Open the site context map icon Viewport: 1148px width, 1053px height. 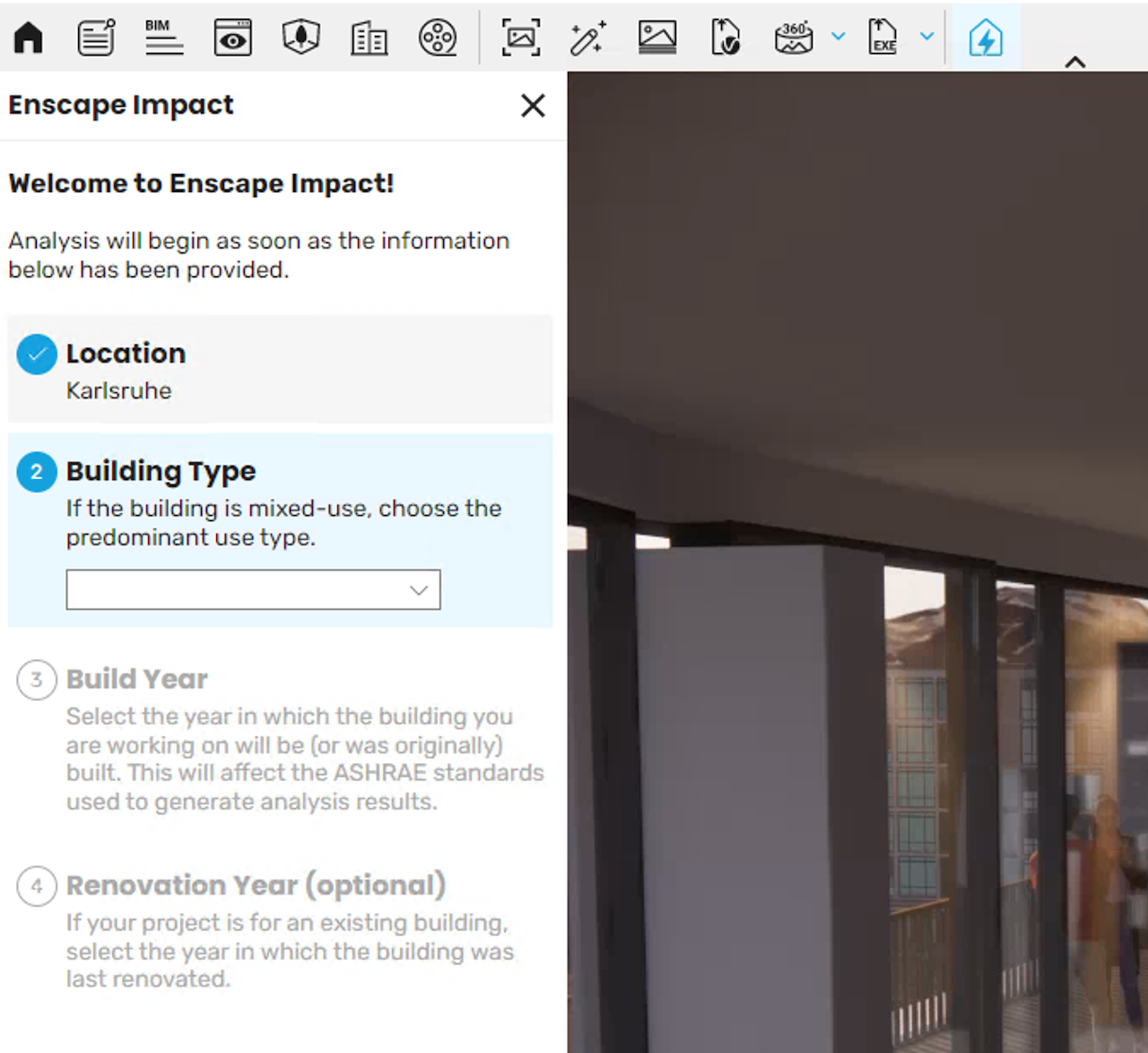(301, 38)
